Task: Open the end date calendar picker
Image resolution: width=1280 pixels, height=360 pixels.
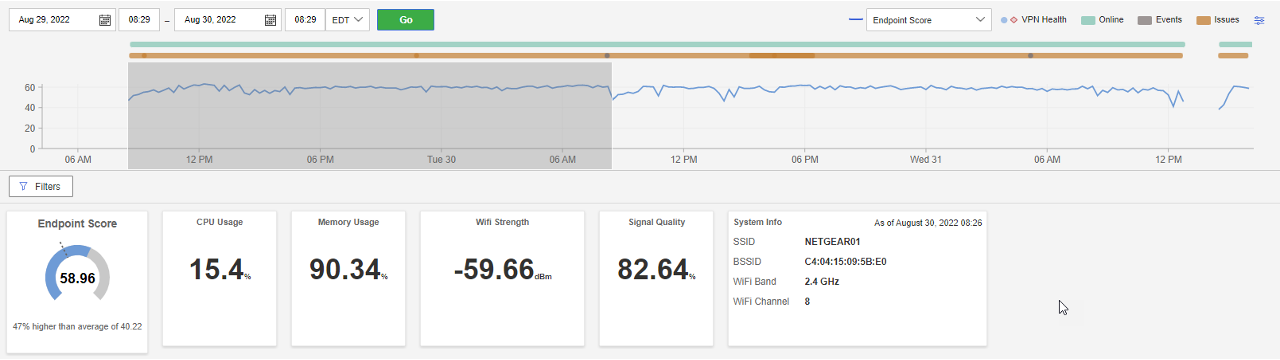Action: tap(270, 20)
